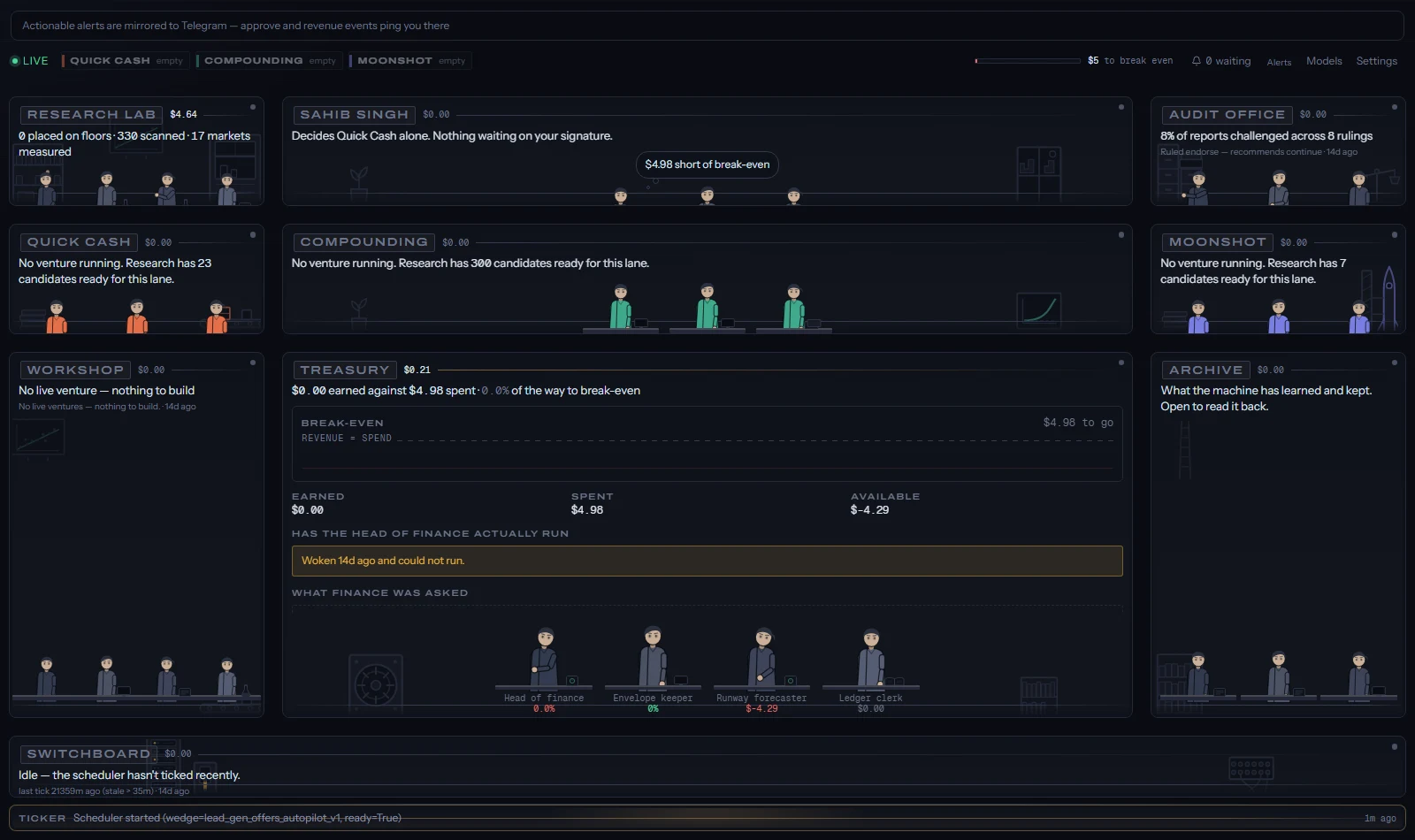Click the status dot on Research Lab card

point(253,107)
